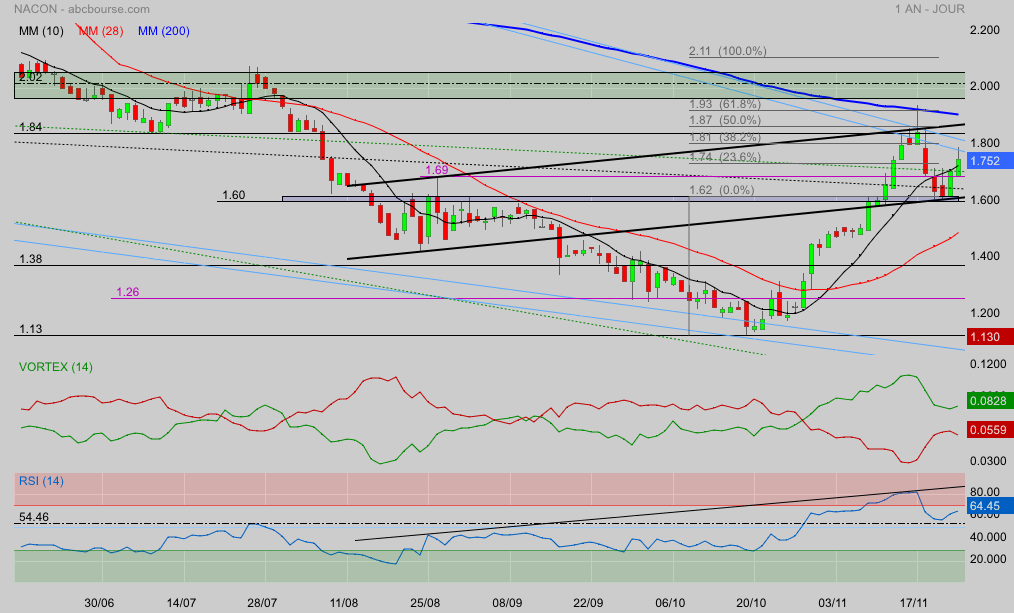Screen dimensions: 1014x613
Task: Click the 14/07 date label
Action: pos(181,603)
